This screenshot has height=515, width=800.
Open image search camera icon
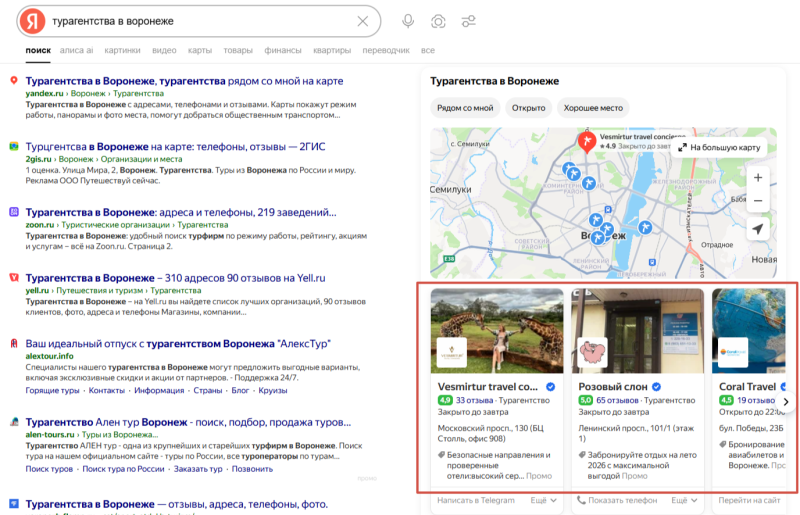pos(438,21)
